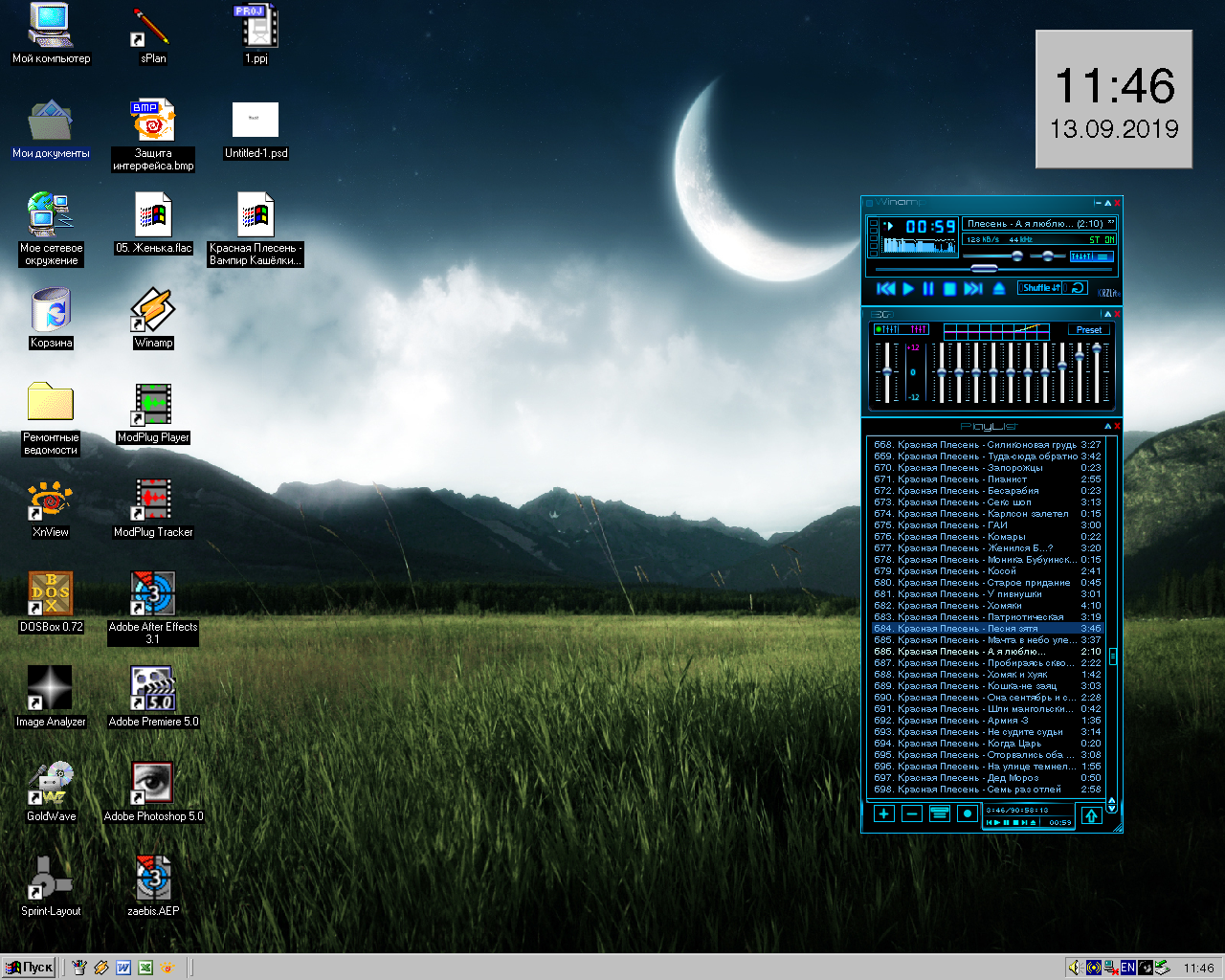This screenshot has height=980, width=1225.
Task: Open the EQ Preset menu
Action: click(1088, 329)
